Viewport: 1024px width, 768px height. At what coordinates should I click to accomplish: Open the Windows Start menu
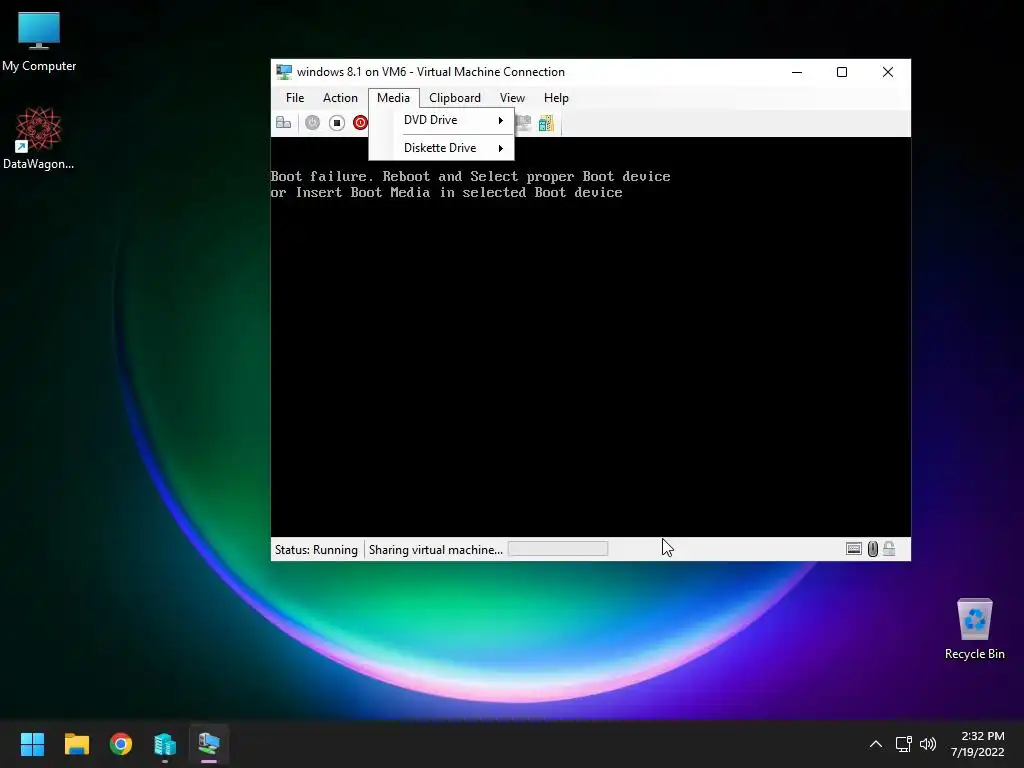pyautogui.click(x=32, y=744)
